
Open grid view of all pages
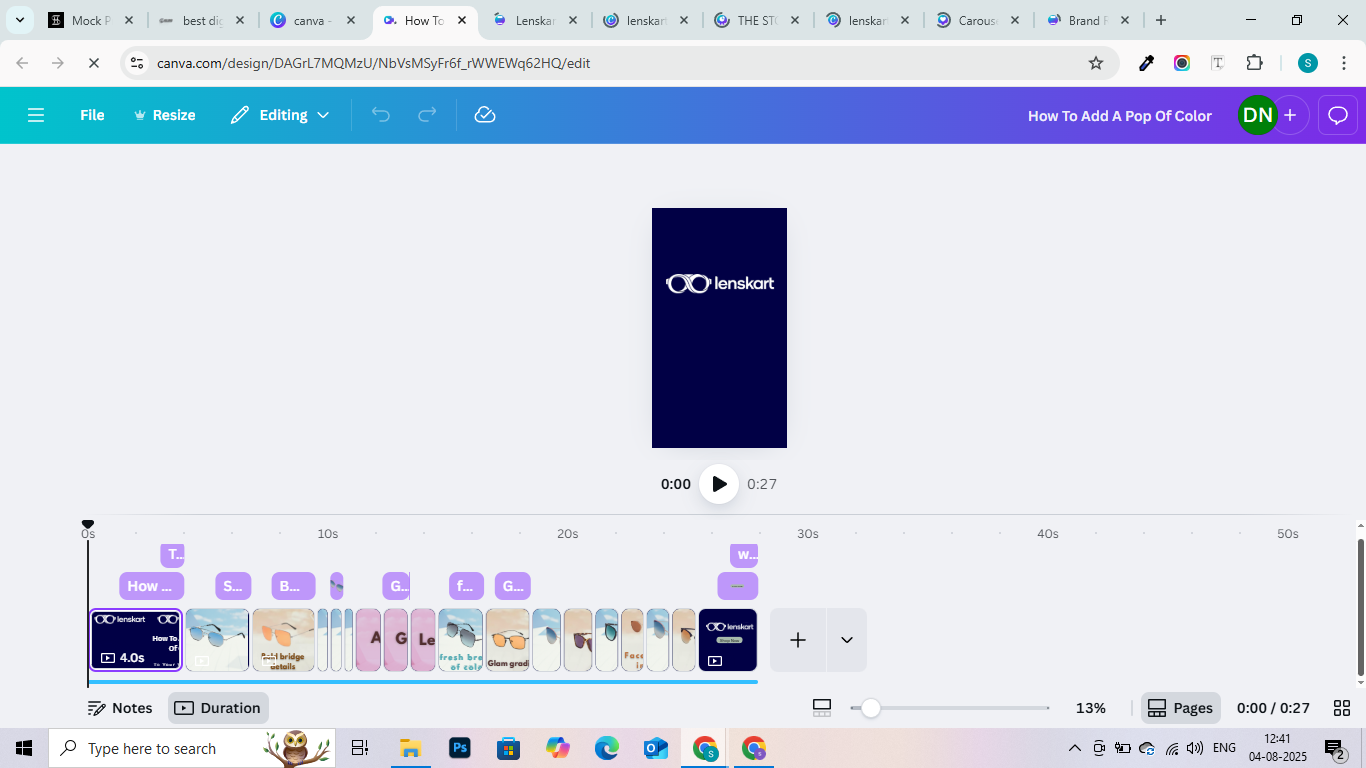click(x=1342, y=708)
